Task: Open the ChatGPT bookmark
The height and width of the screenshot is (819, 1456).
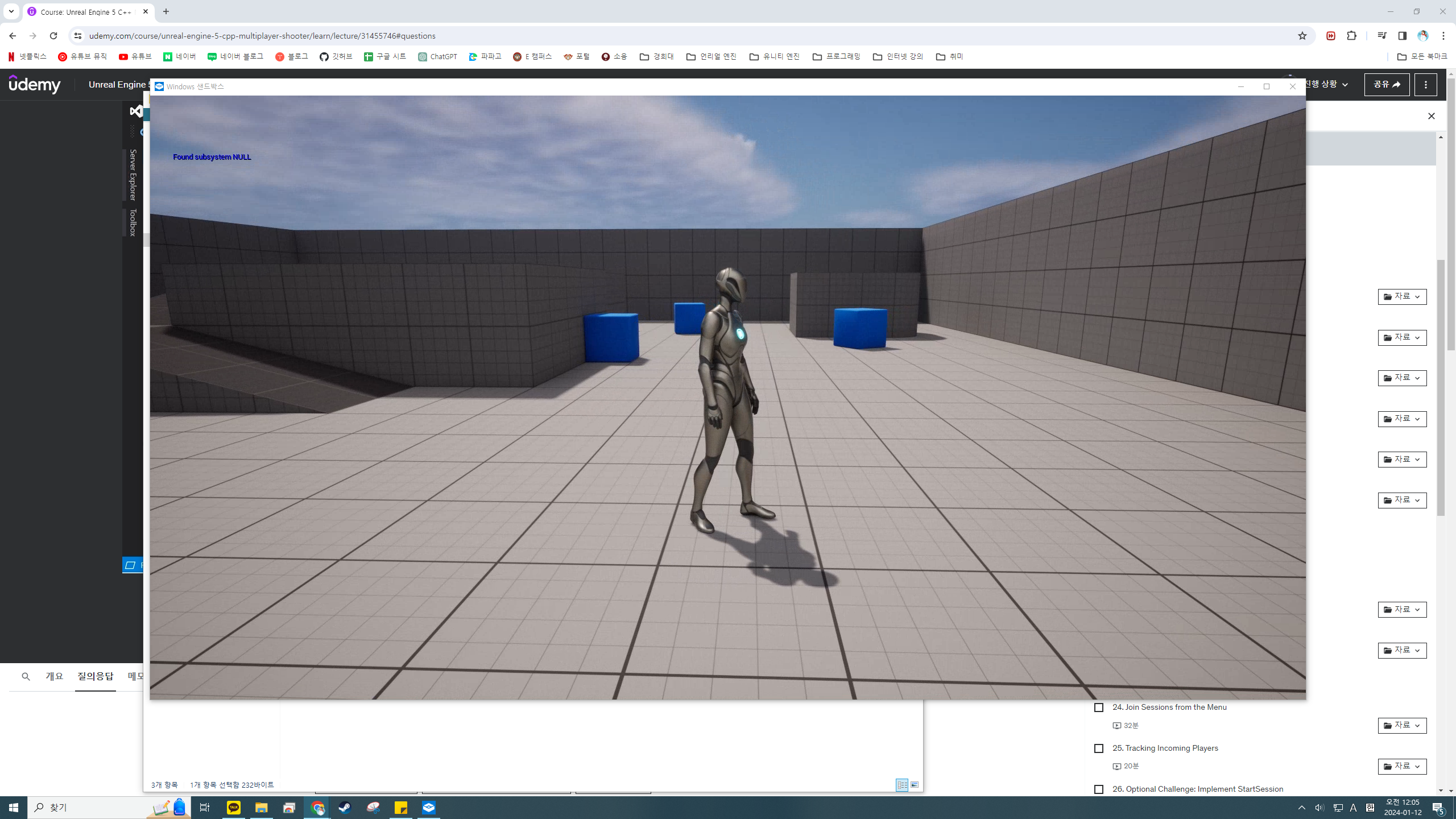Action: click(x=437, y=57)
